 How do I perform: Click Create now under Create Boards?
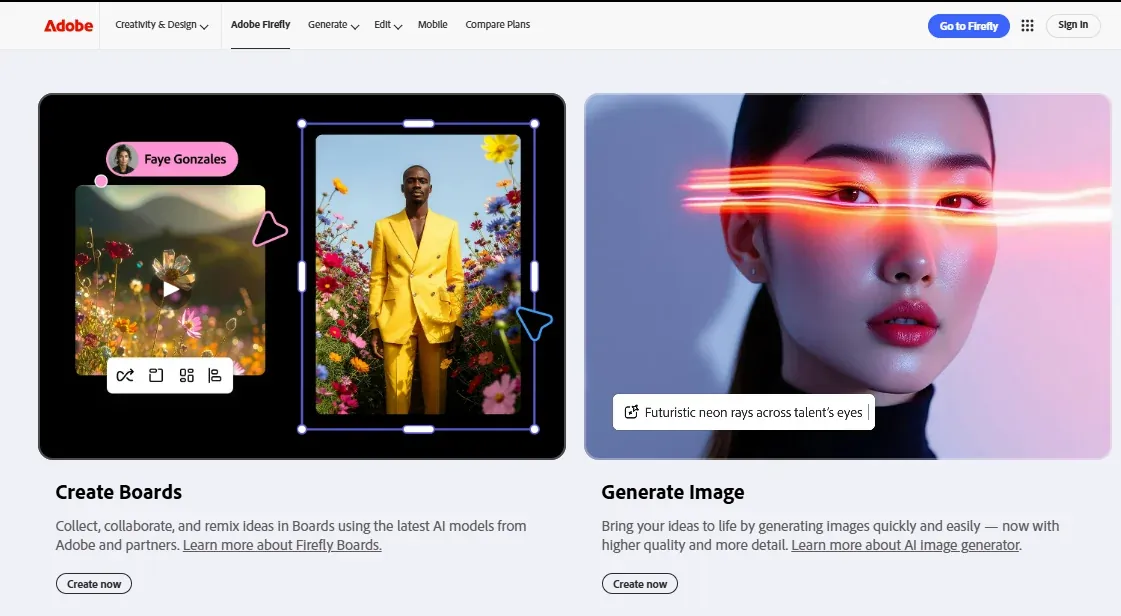click(93, 583)
